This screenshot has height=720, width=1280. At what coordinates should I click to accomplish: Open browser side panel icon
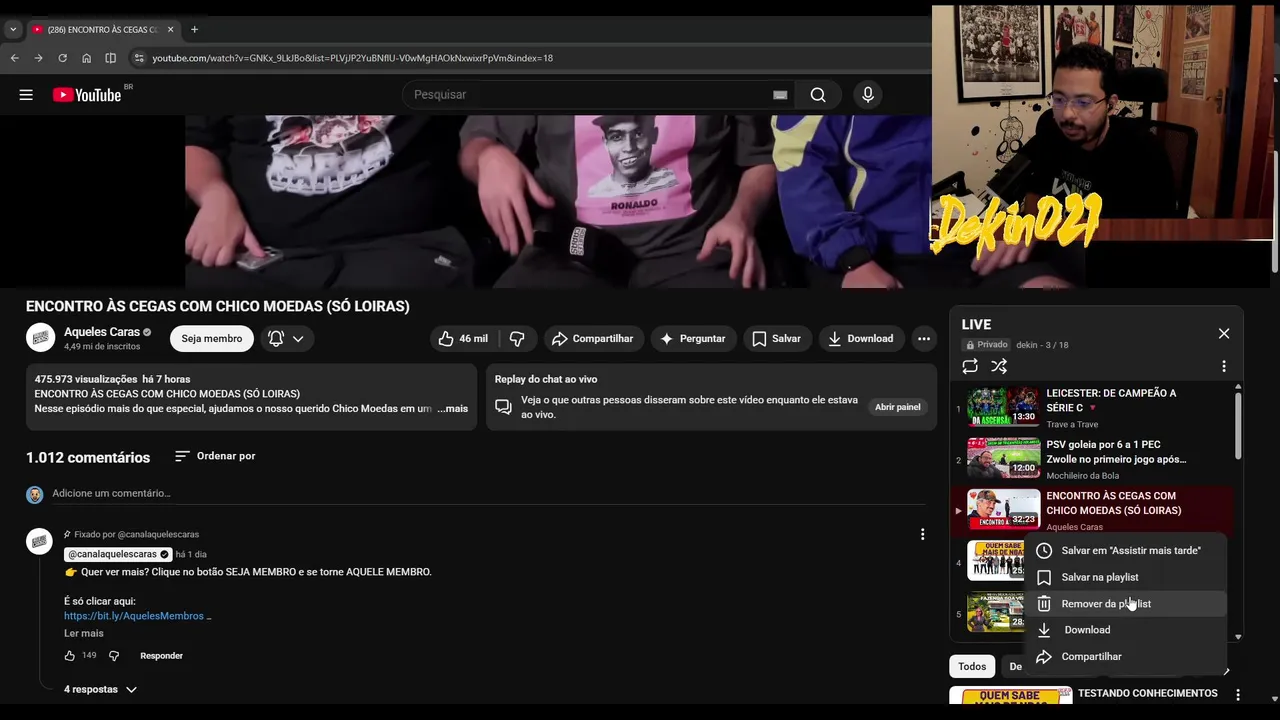tap(111, 58)
